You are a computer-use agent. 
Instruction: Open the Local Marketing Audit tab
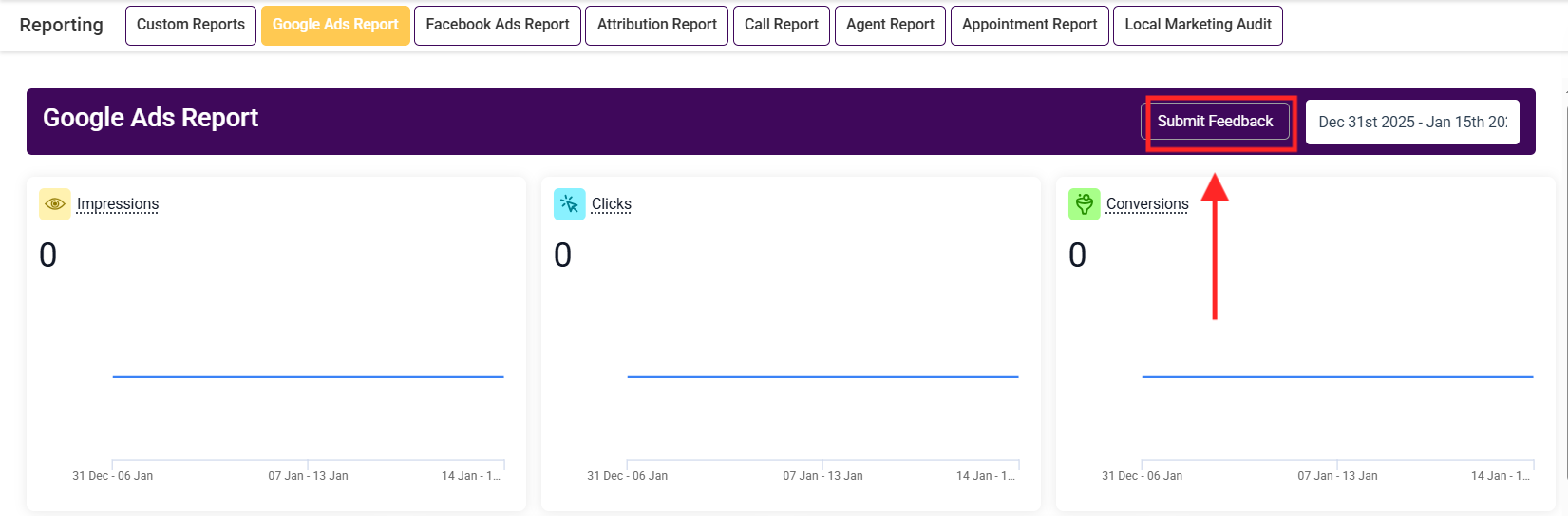[x=1198, y=25]
